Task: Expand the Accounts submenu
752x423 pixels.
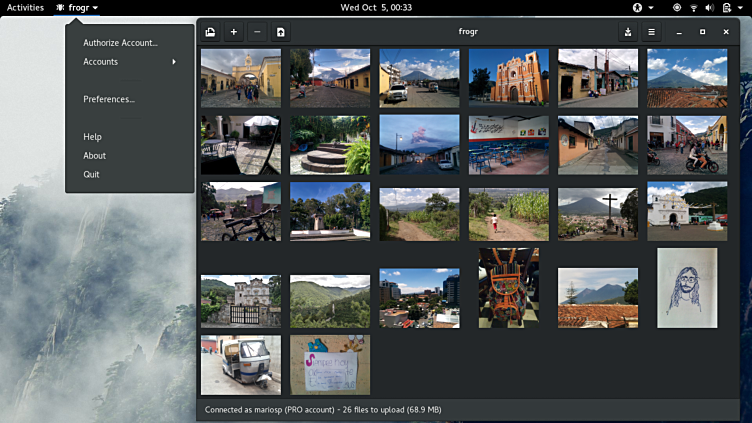Action: [x=130, y=62]
